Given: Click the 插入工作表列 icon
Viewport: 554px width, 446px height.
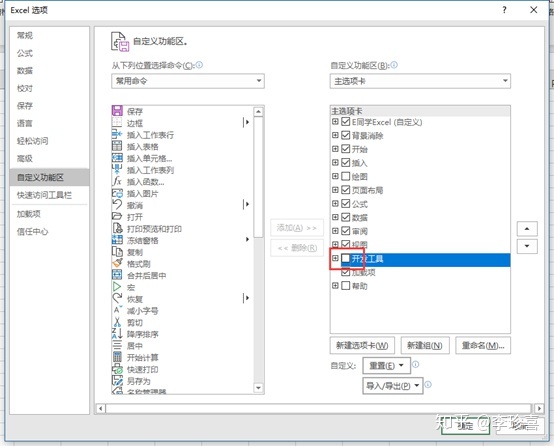Looking at the screenshot, I should (117, 169).
